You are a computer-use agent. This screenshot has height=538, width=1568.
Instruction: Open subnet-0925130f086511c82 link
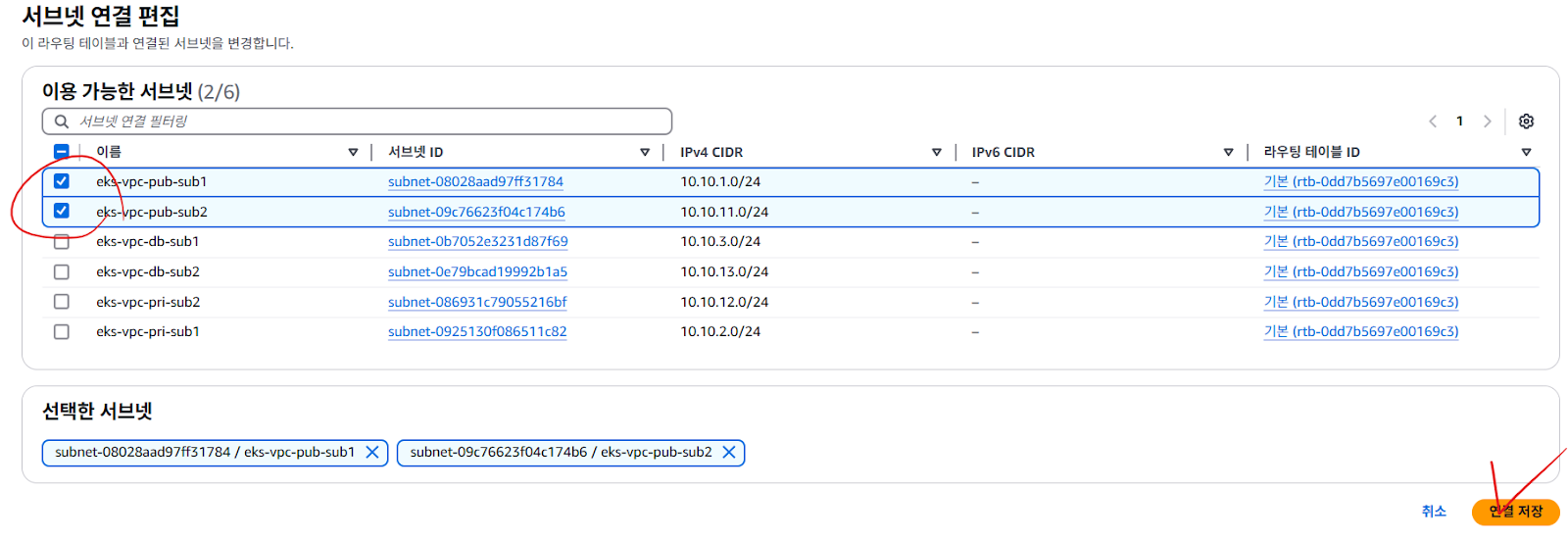tap(477, 331)
